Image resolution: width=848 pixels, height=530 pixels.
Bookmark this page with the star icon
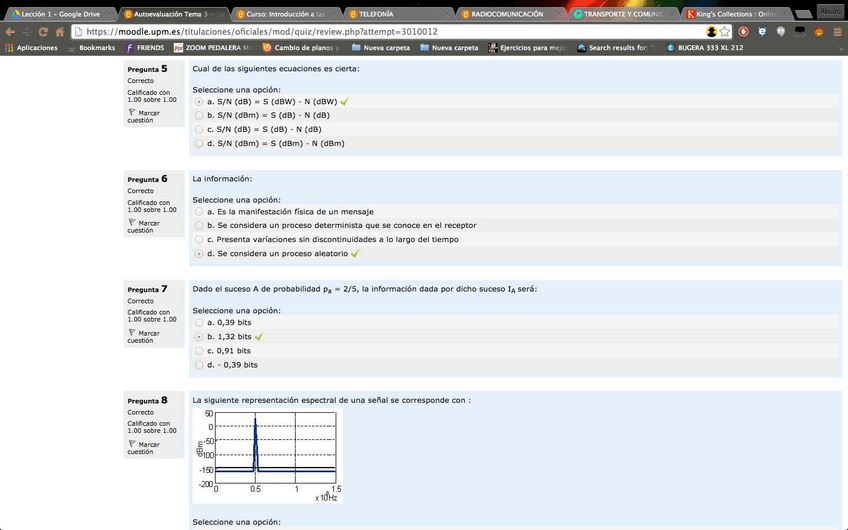point(725,32)
